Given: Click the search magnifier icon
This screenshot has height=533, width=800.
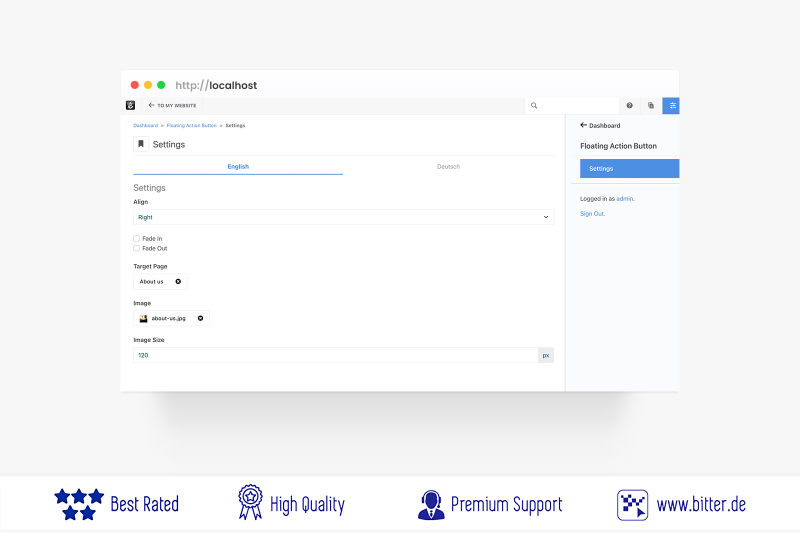Looking at the screenshot, I should (x=534, y=105).
